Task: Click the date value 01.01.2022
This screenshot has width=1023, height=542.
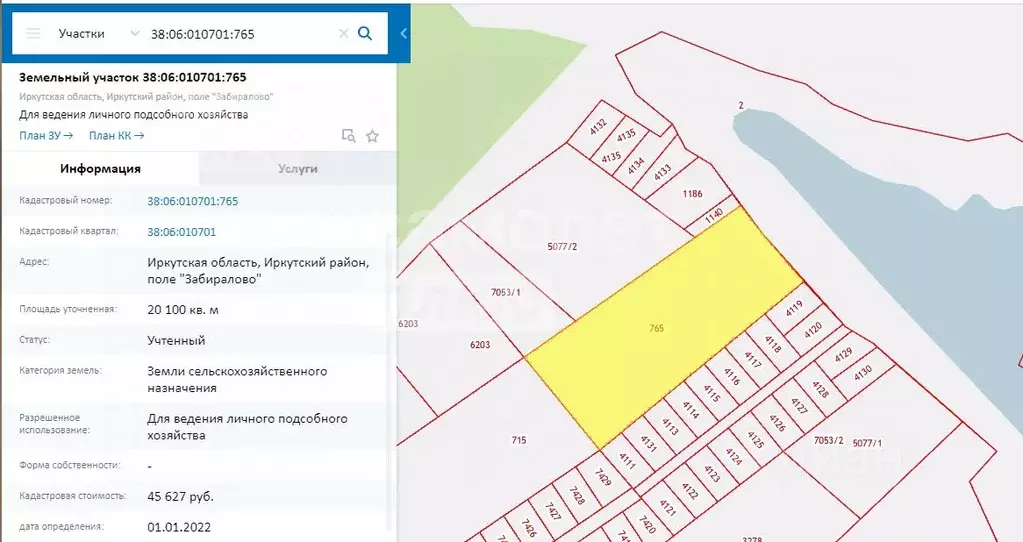Action: (x=179, y=527)
